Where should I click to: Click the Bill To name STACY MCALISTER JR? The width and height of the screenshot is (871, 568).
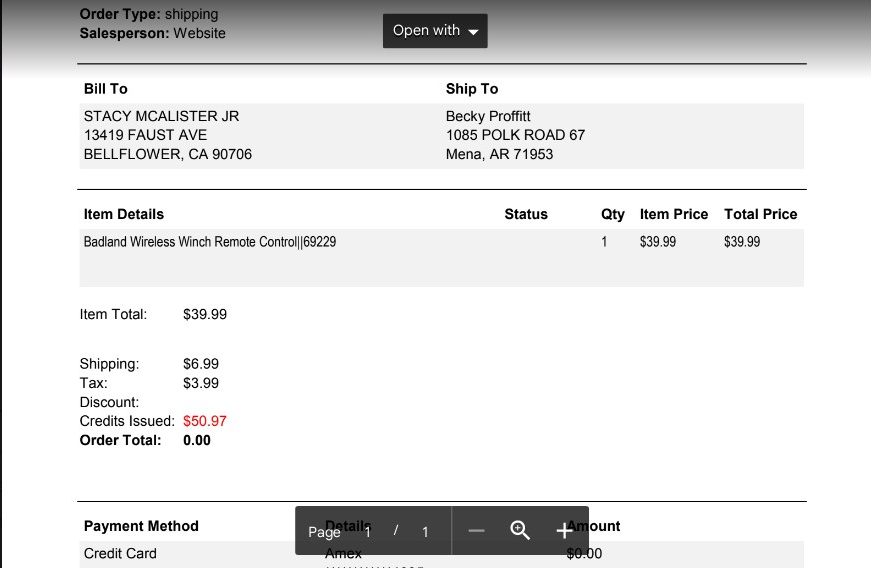point(161,116)
